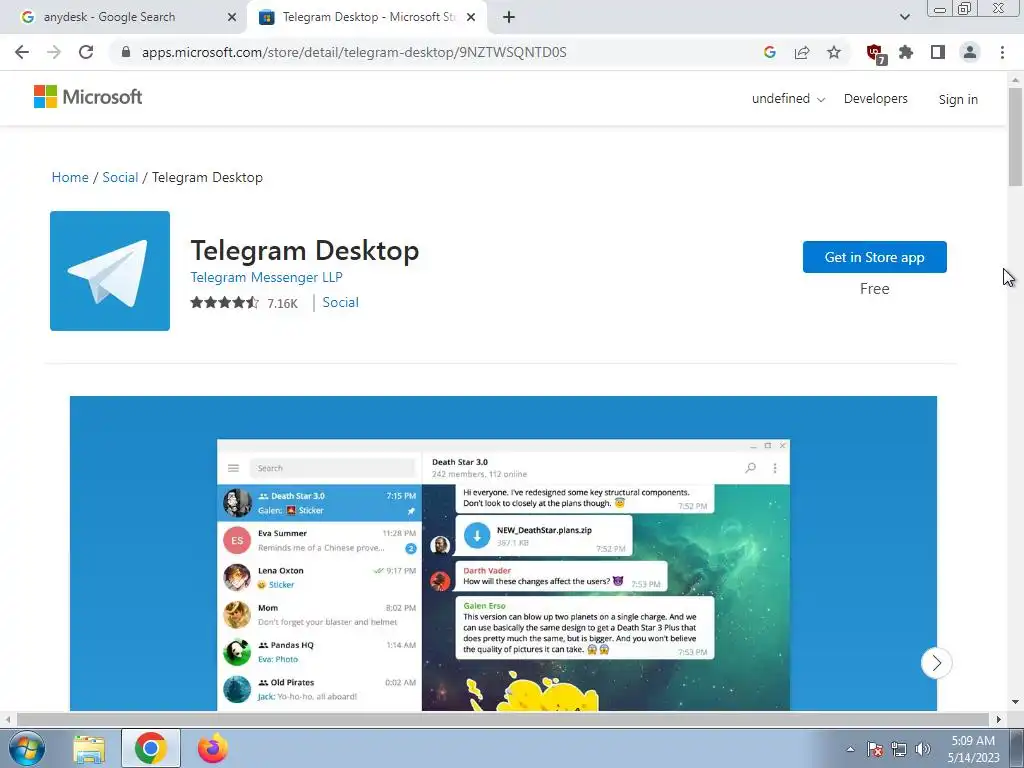Click the Chrome taskbar icon
This screenshot has width=1024, height=768.
pos(151,748)
